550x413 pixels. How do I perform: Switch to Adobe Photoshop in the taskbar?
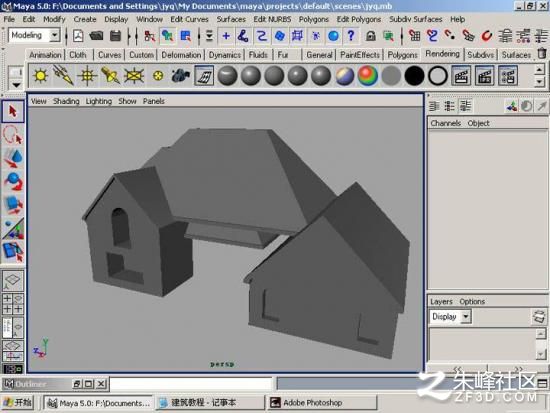point(322,403)
